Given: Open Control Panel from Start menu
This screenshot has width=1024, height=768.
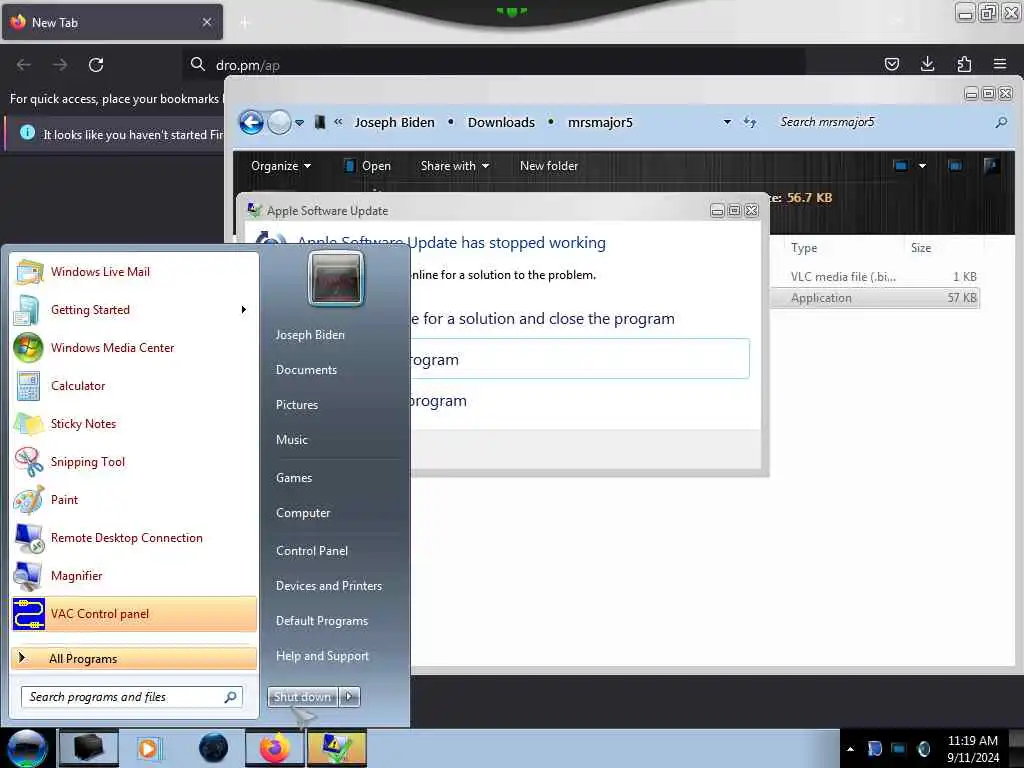Looking at the screenshot, I should [x=312, y=551].
